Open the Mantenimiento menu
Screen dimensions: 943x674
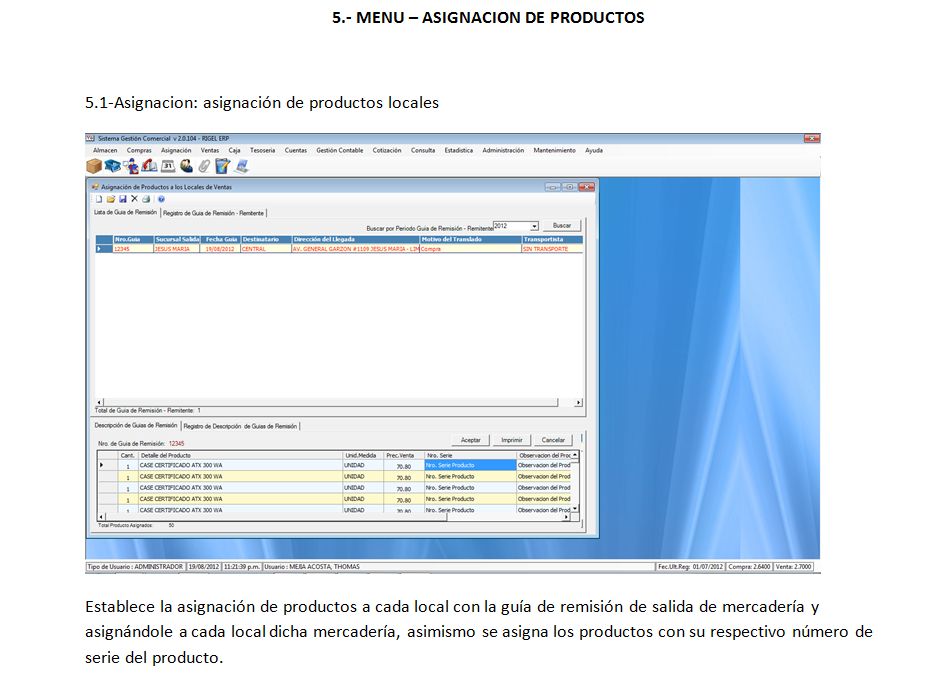point(554,150)
